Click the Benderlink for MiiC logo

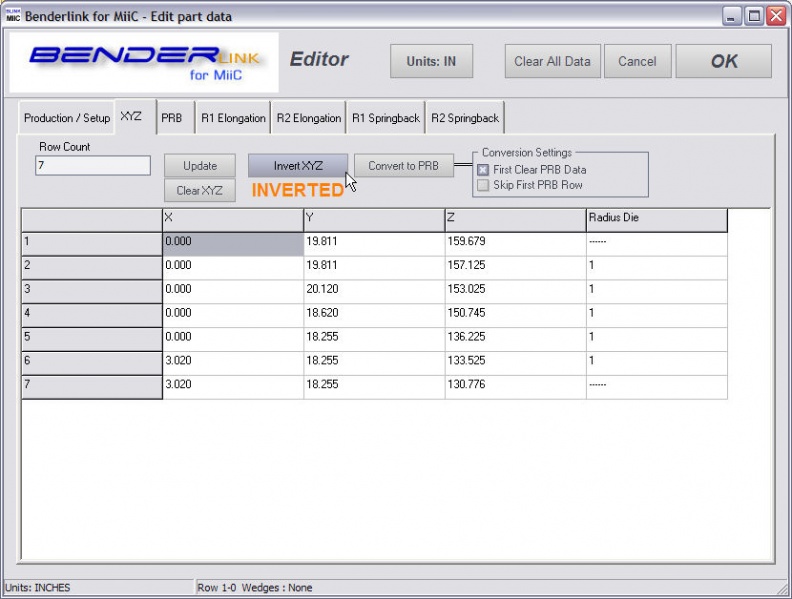click(144, 62)
